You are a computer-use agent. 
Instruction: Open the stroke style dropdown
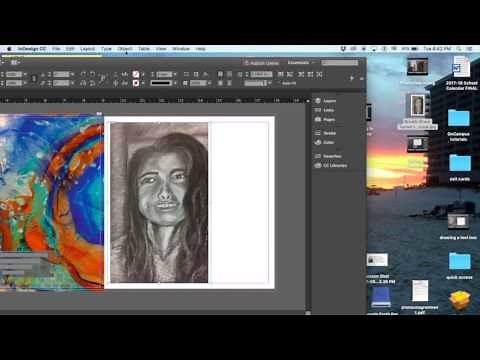(163, 83)
